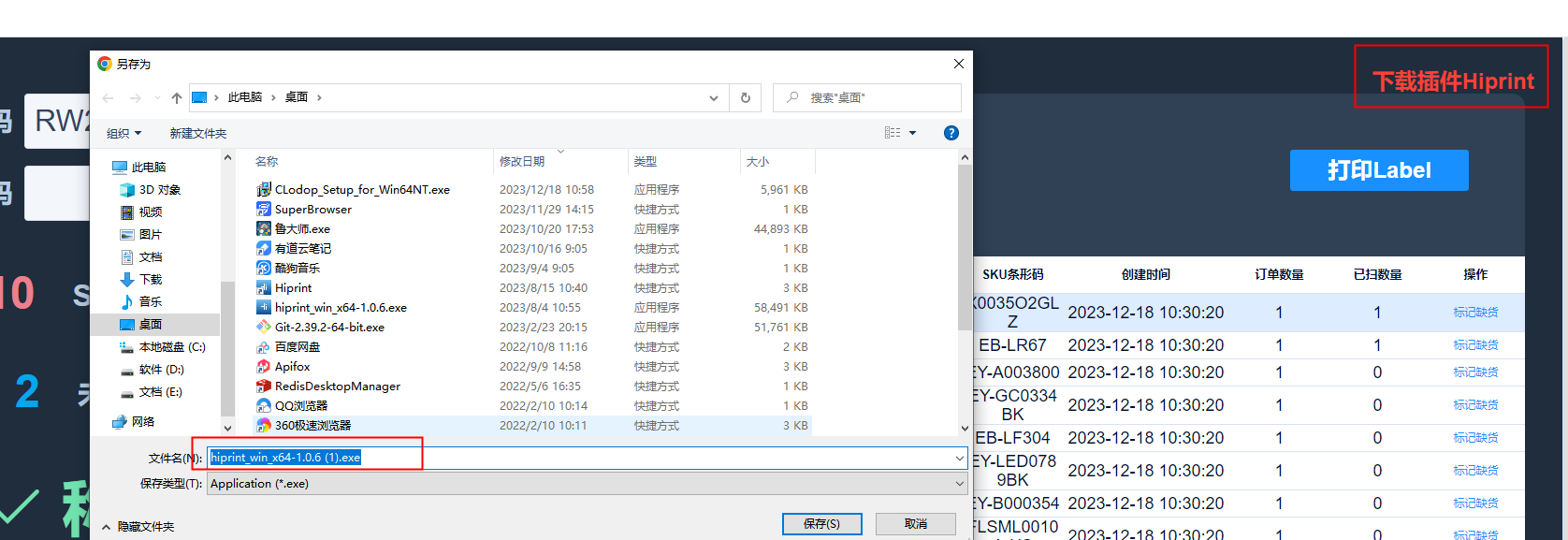Open 文档 (E:) drive
Viewport: 1568px width, 540px height.
tap(152, 391)
